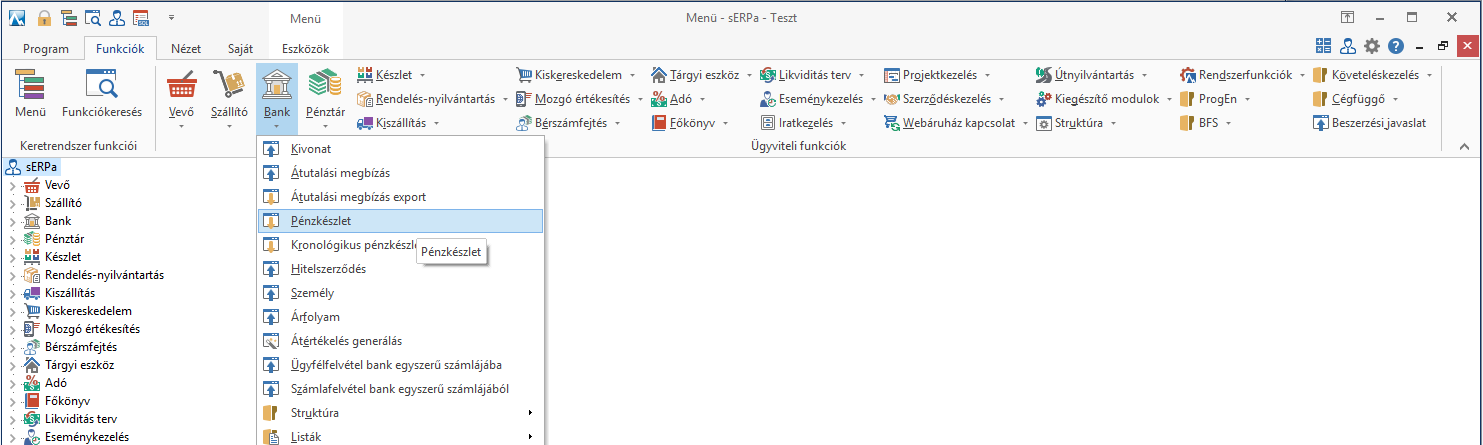Image resolution: width=1483 pixels, height=445 pixels.
Task: Open Projektkezelés ribbon menu
Action: (x=938, y=75)
